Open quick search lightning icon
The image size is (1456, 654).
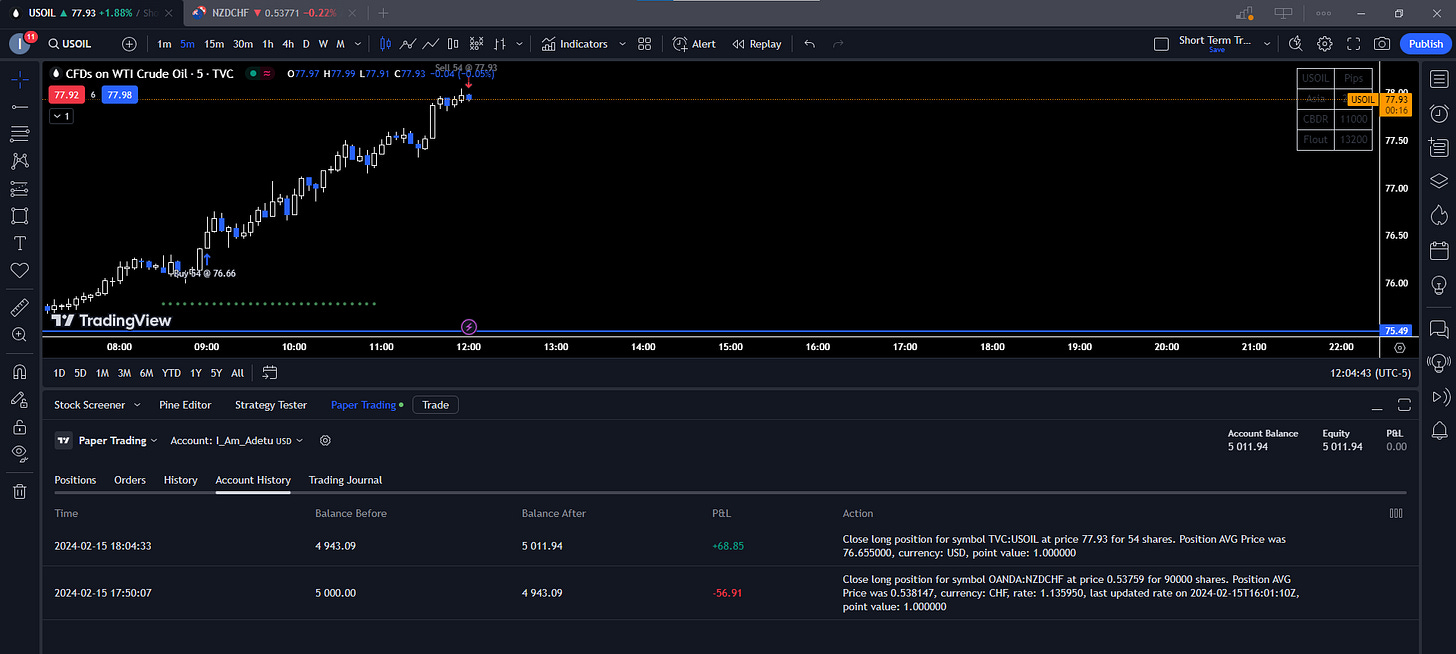[x=1296, y=44]
